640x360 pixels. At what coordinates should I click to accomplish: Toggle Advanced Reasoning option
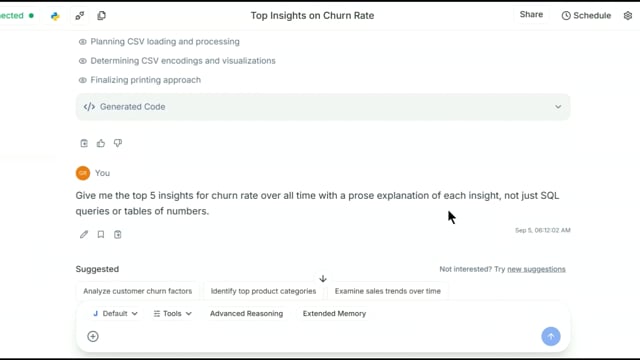point(247,313)
